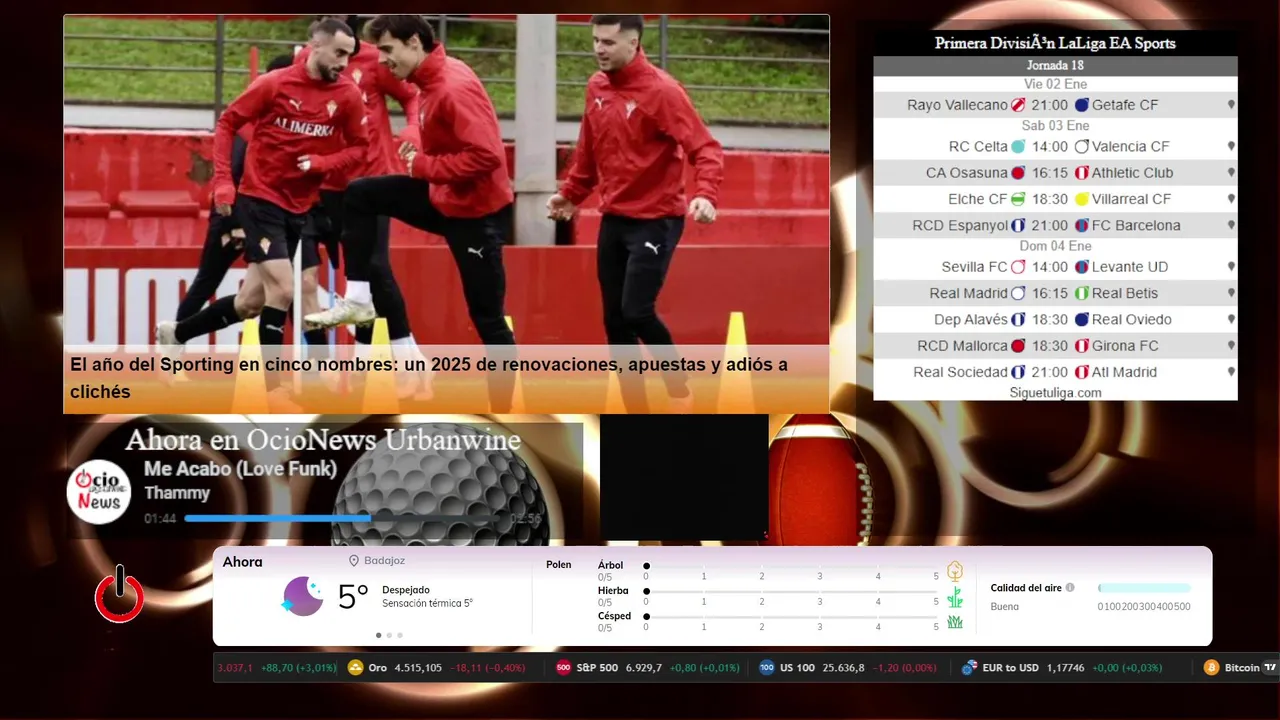Viewport: 1280px width, 720px height.
Task: Select the second weather widget page dot
Action: click(389, 635)
